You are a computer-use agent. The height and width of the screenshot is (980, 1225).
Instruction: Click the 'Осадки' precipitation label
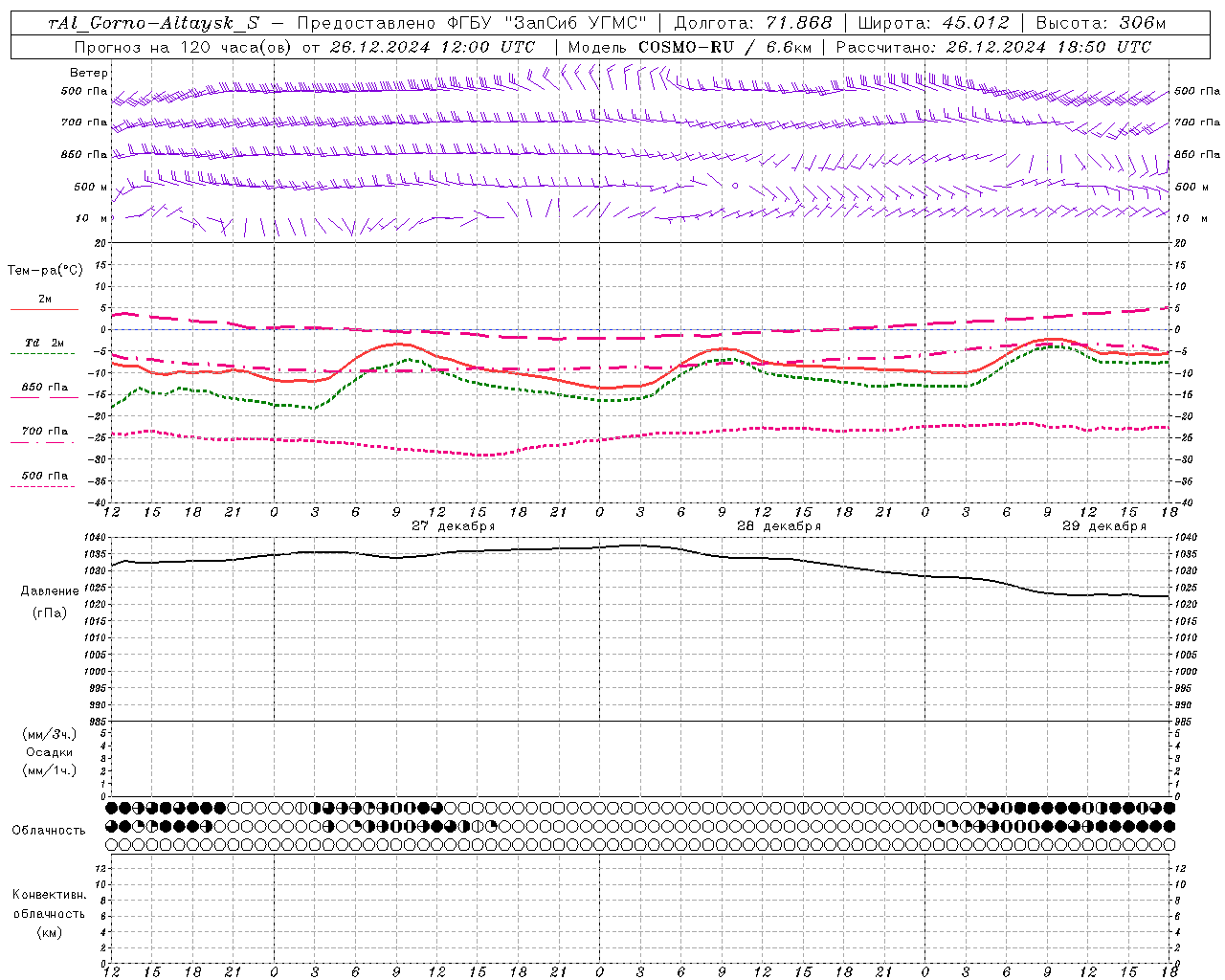50,752
